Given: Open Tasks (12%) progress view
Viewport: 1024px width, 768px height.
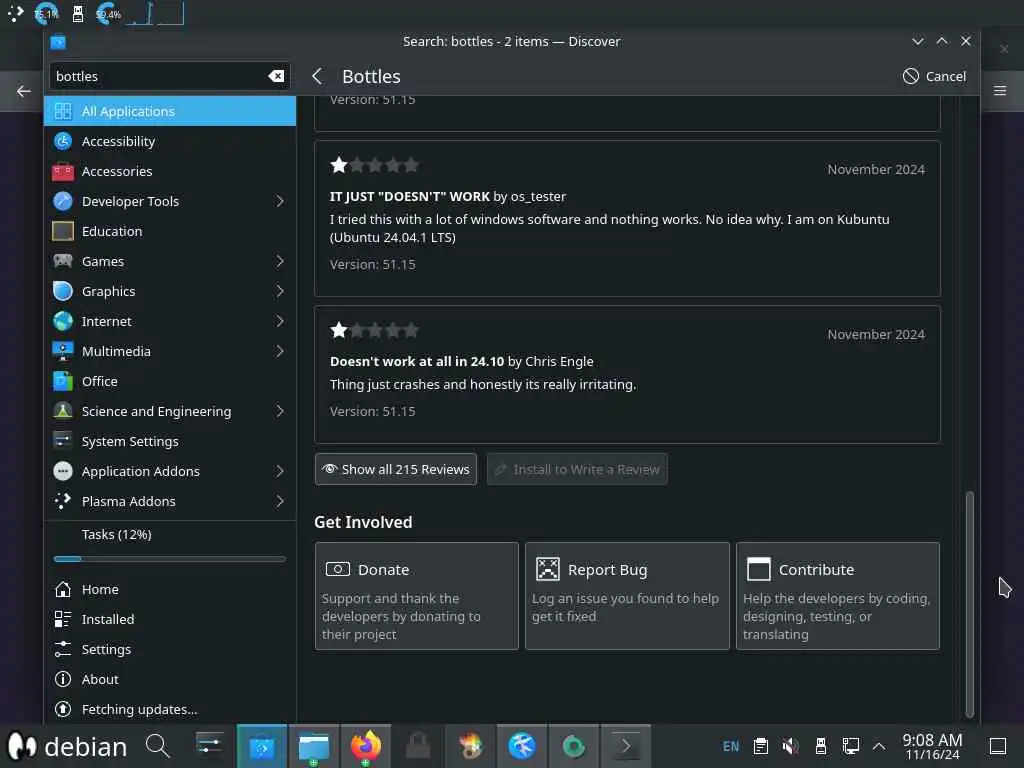Looking at the screenshot, I should point(170,545).
